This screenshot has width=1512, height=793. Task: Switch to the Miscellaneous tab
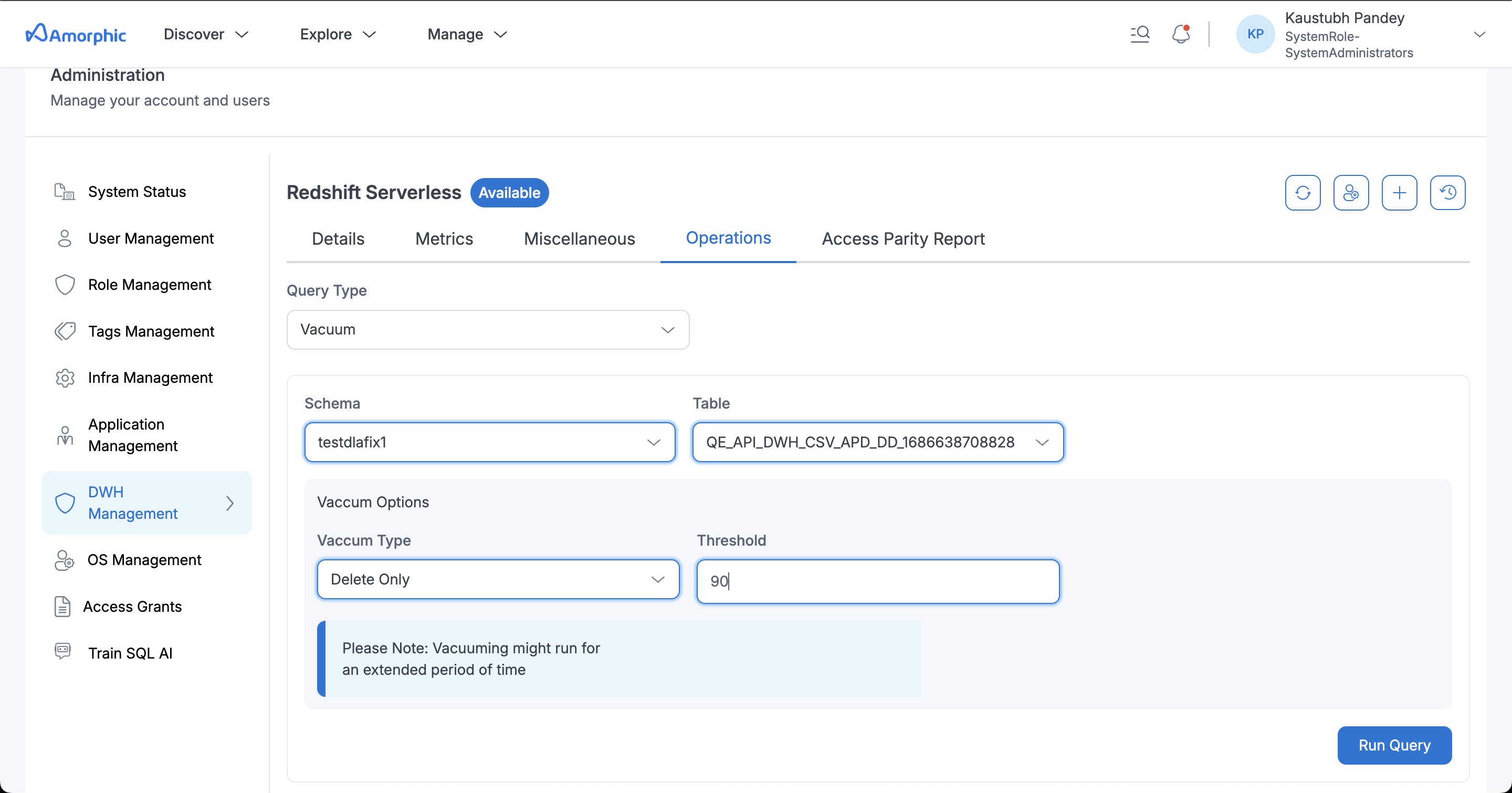579,239
